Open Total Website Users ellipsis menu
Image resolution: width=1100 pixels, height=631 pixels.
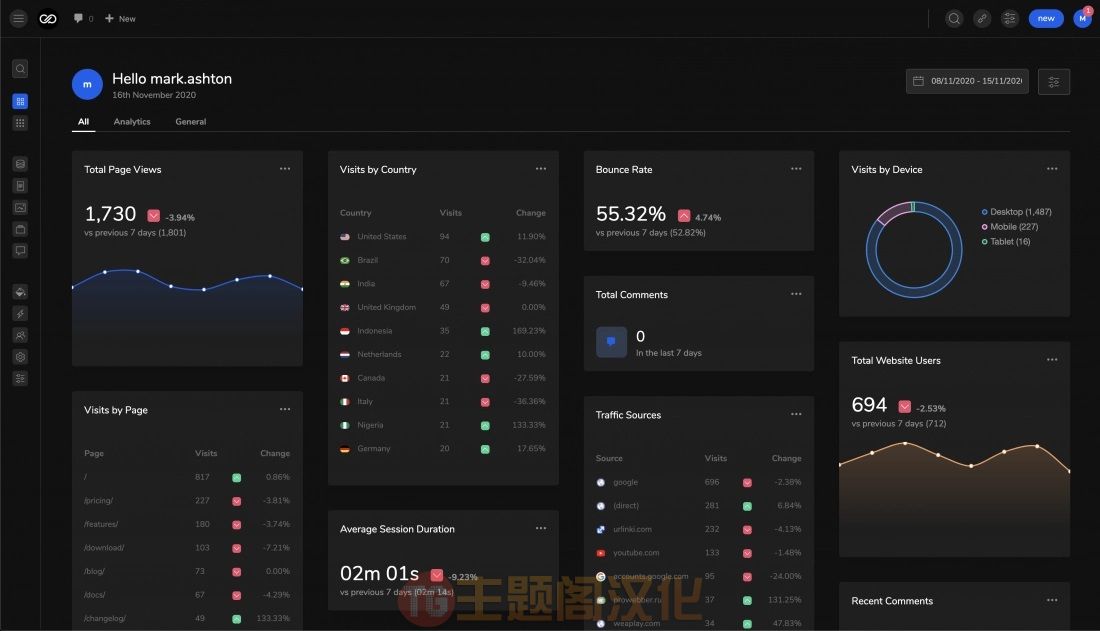[1052, 360]
